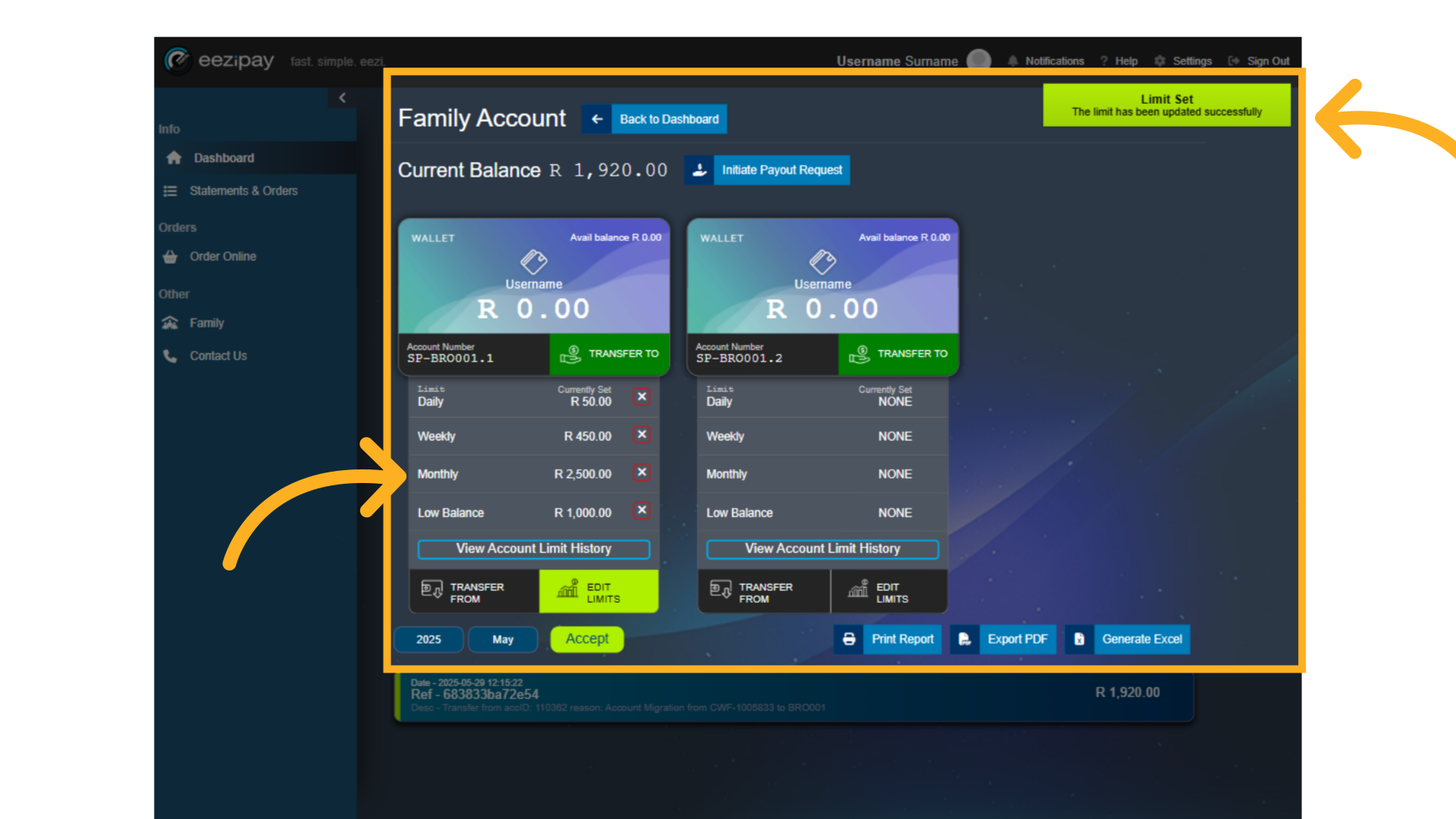The image size is (1456, 819).
Task: Click account number SP-BRO001.1 text
Action: point(450,359)
